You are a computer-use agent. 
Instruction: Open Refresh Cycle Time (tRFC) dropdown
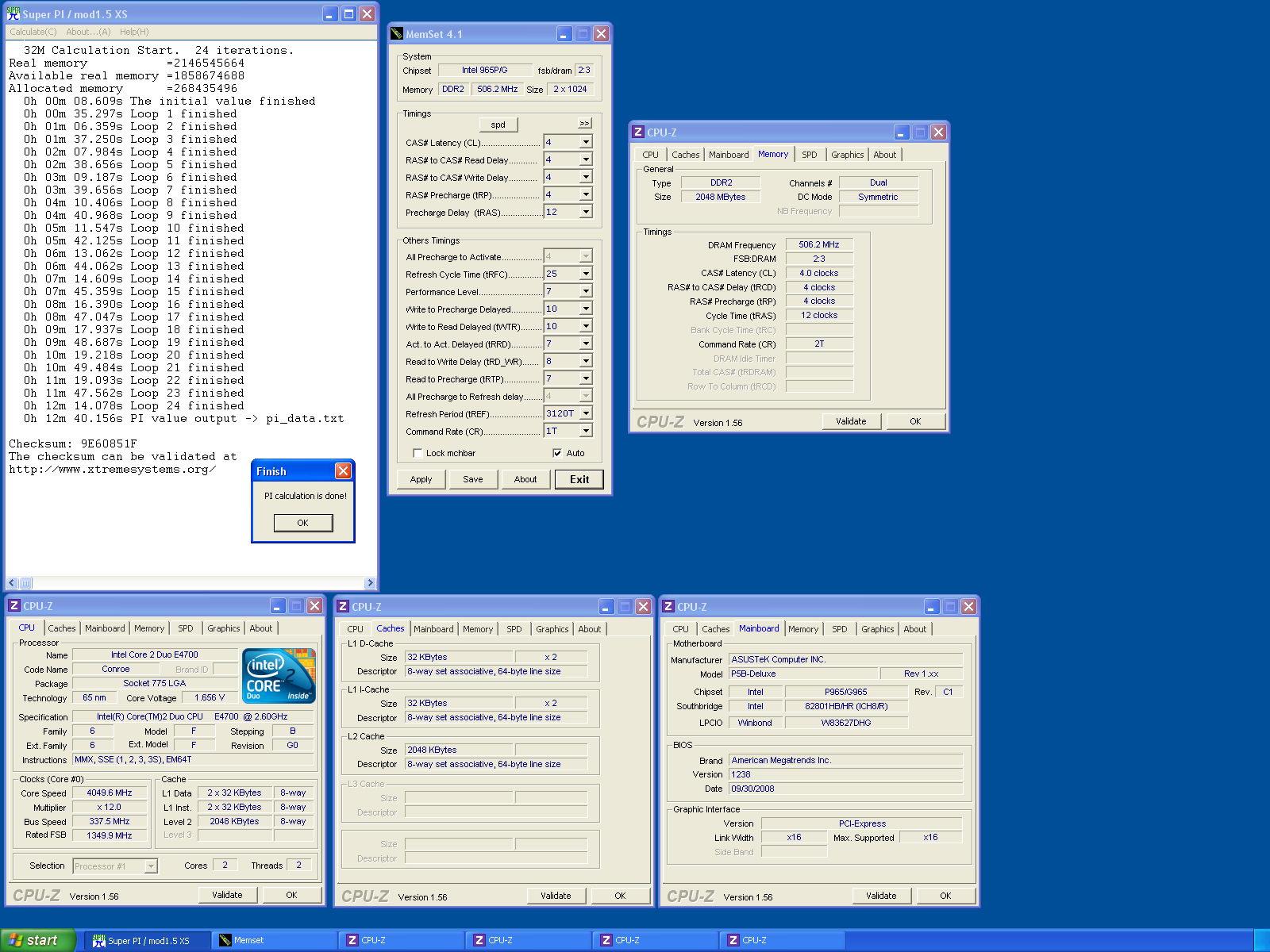(x=586, y=274)
